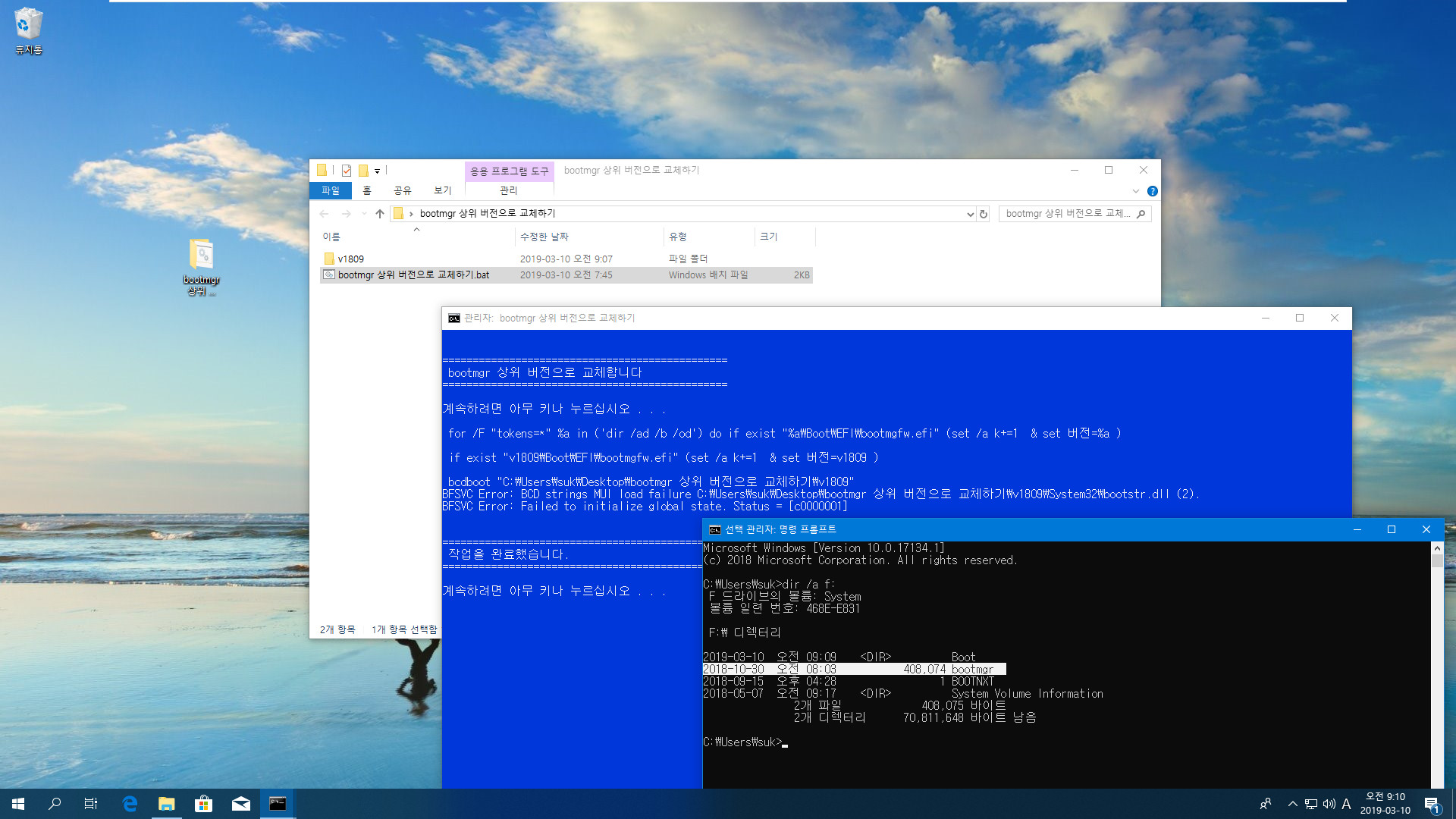Image resolution: width=1456 pixels, height=819 pixels.
Task: Click the Properties checkmark icon in Explorer title bar
Action: tap(347, 171)
